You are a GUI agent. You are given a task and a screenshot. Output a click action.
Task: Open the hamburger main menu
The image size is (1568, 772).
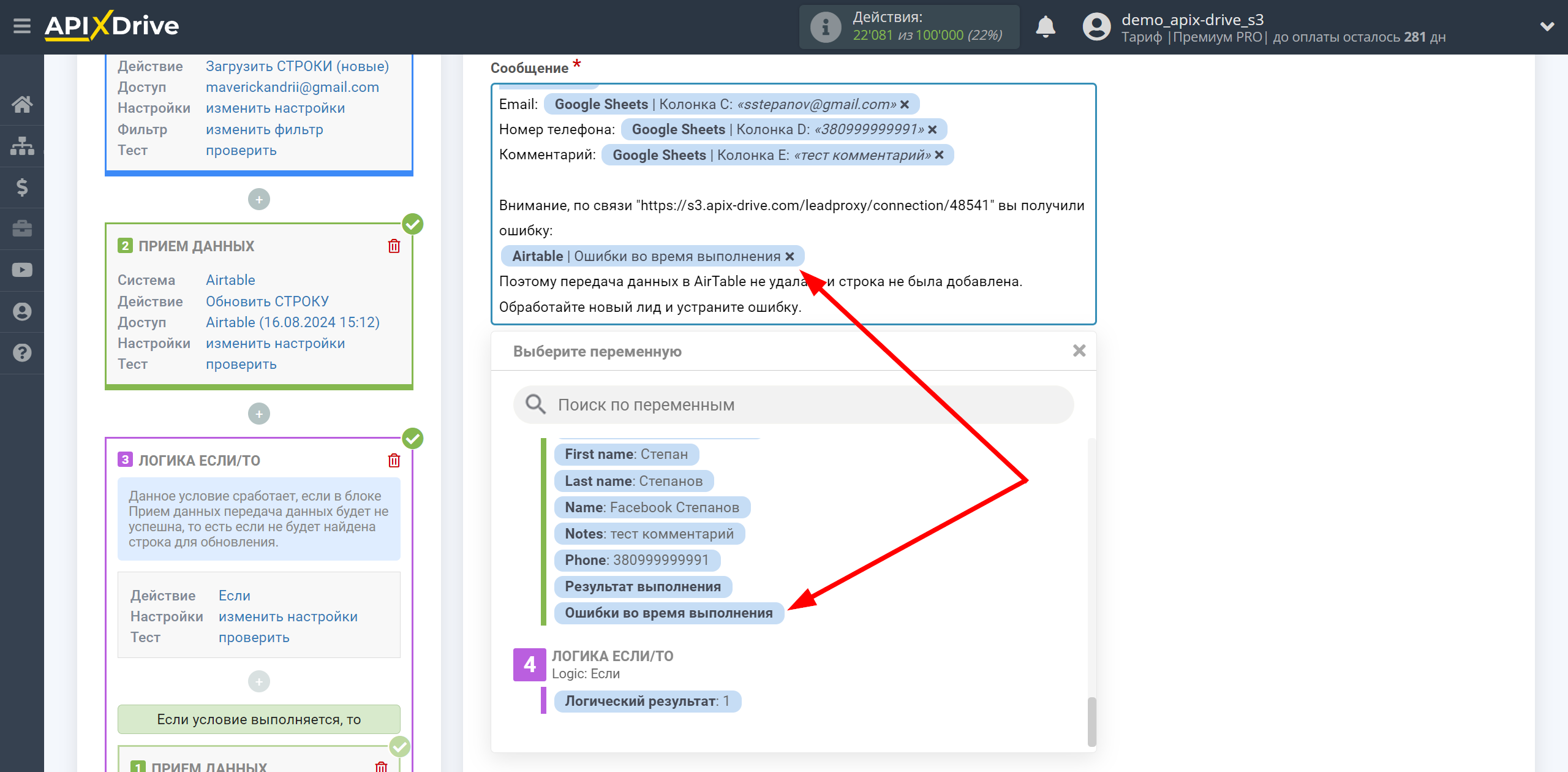click(22, 26)
